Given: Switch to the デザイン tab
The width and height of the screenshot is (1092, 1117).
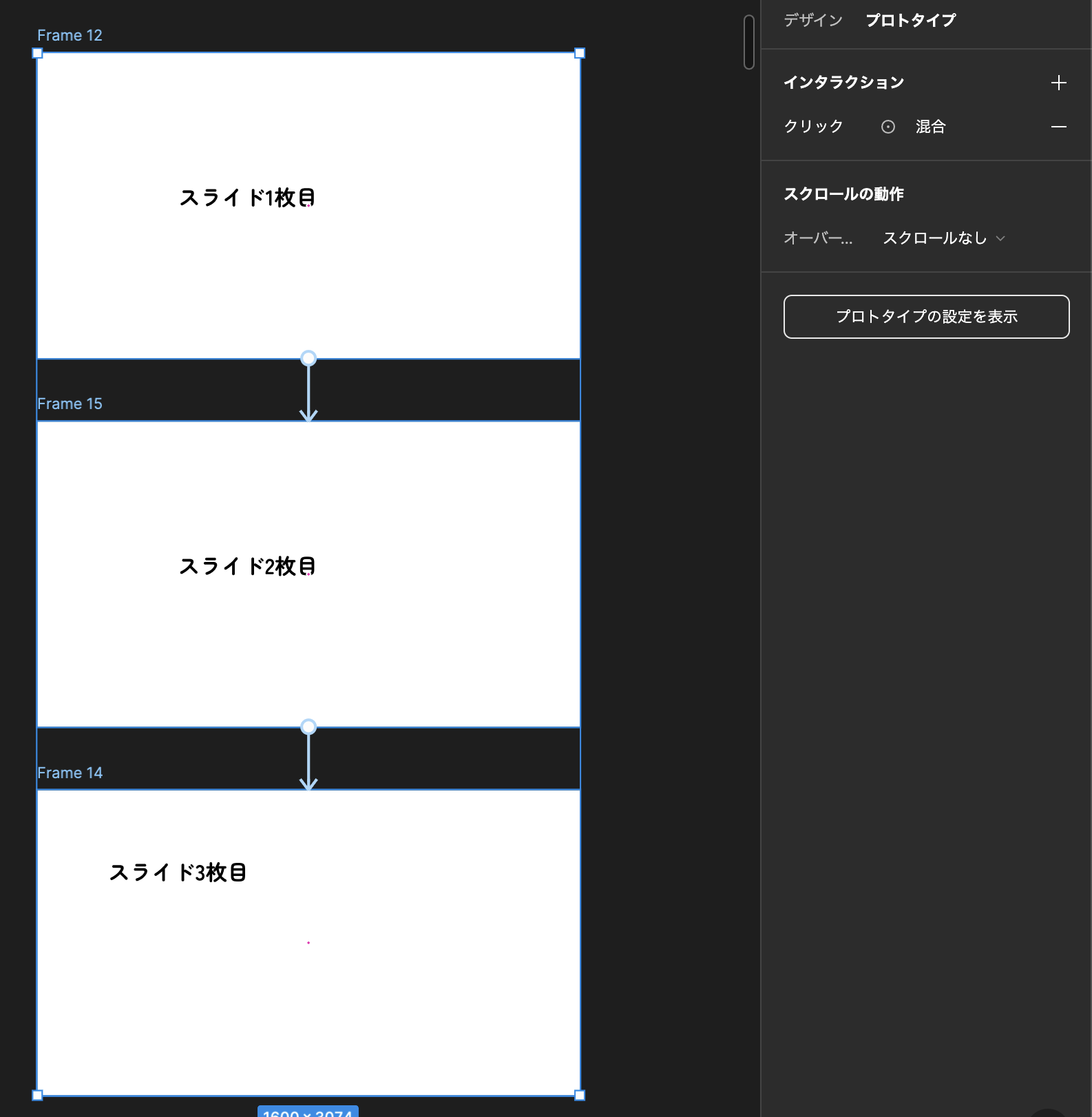Looking at the screenshot, I should click(x=813, y=21).
